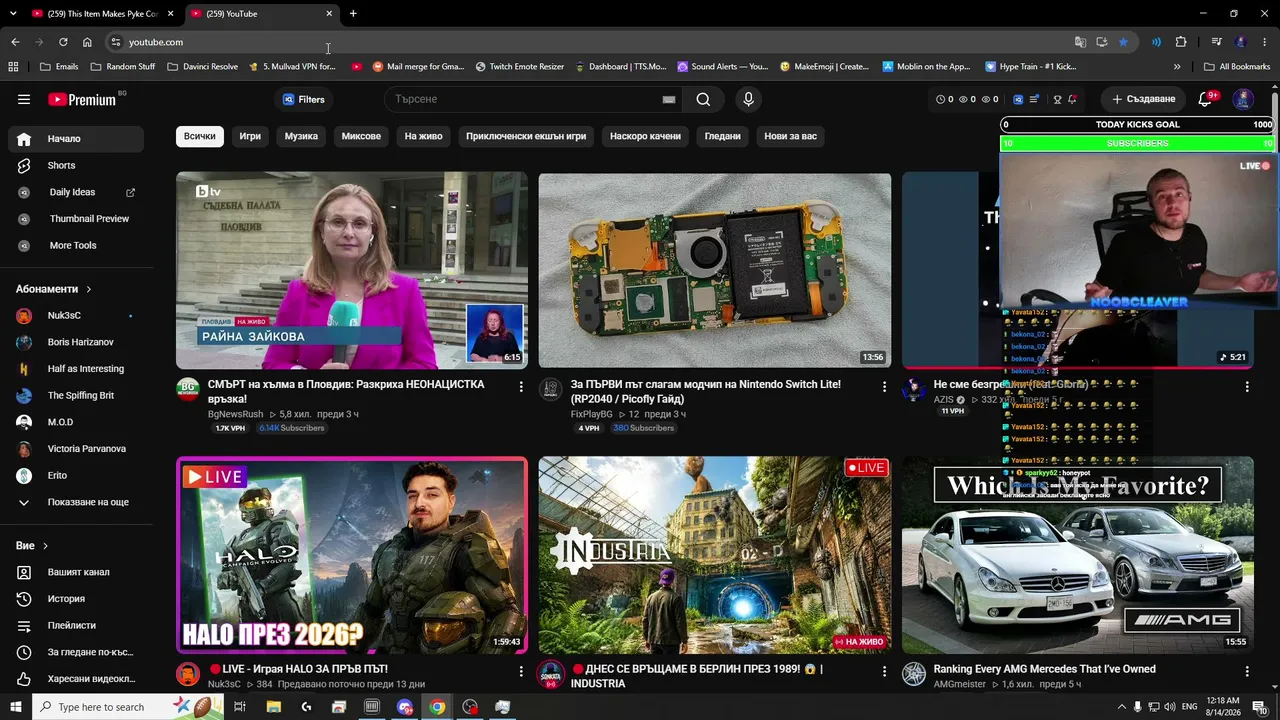The width and height of the screenshot is (1280, 720).
Task: Open Thumbnail Preview tool
Action: click(x=76, y=218)
